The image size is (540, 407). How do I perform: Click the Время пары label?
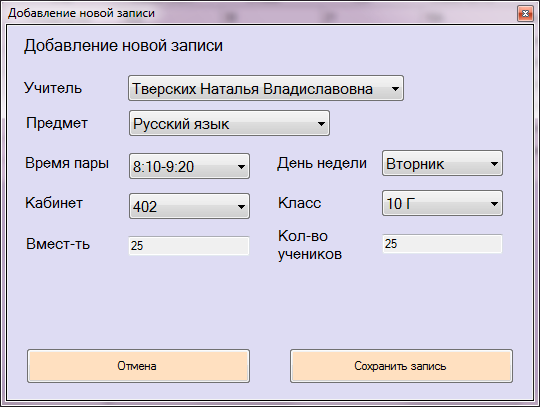67,163
